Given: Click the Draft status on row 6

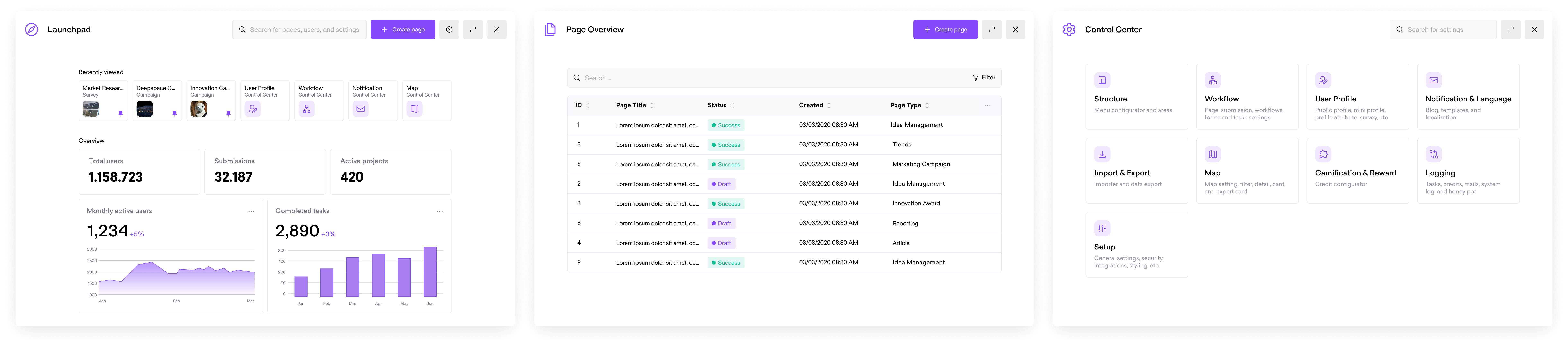Looking at the screenshot, I should pos(721,223).
